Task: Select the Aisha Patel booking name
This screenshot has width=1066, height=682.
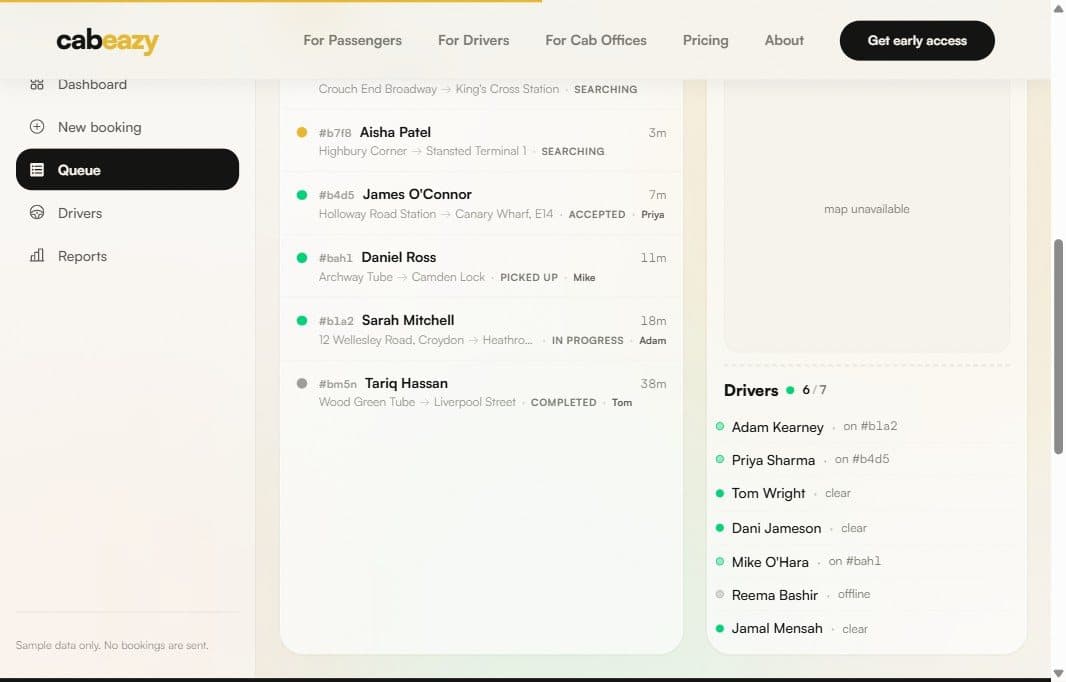Action: pos(395,133)
